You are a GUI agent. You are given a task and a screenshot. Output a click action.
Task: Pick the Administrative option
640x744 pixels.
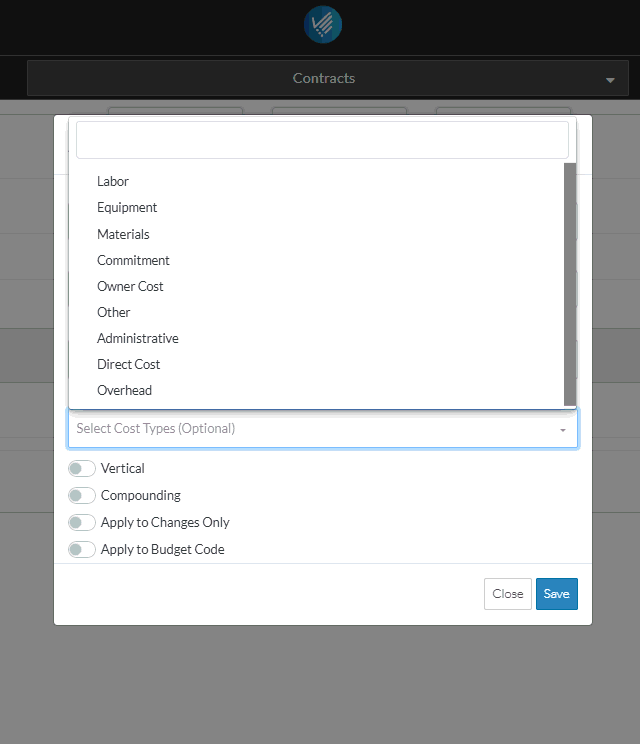point(138,338)
